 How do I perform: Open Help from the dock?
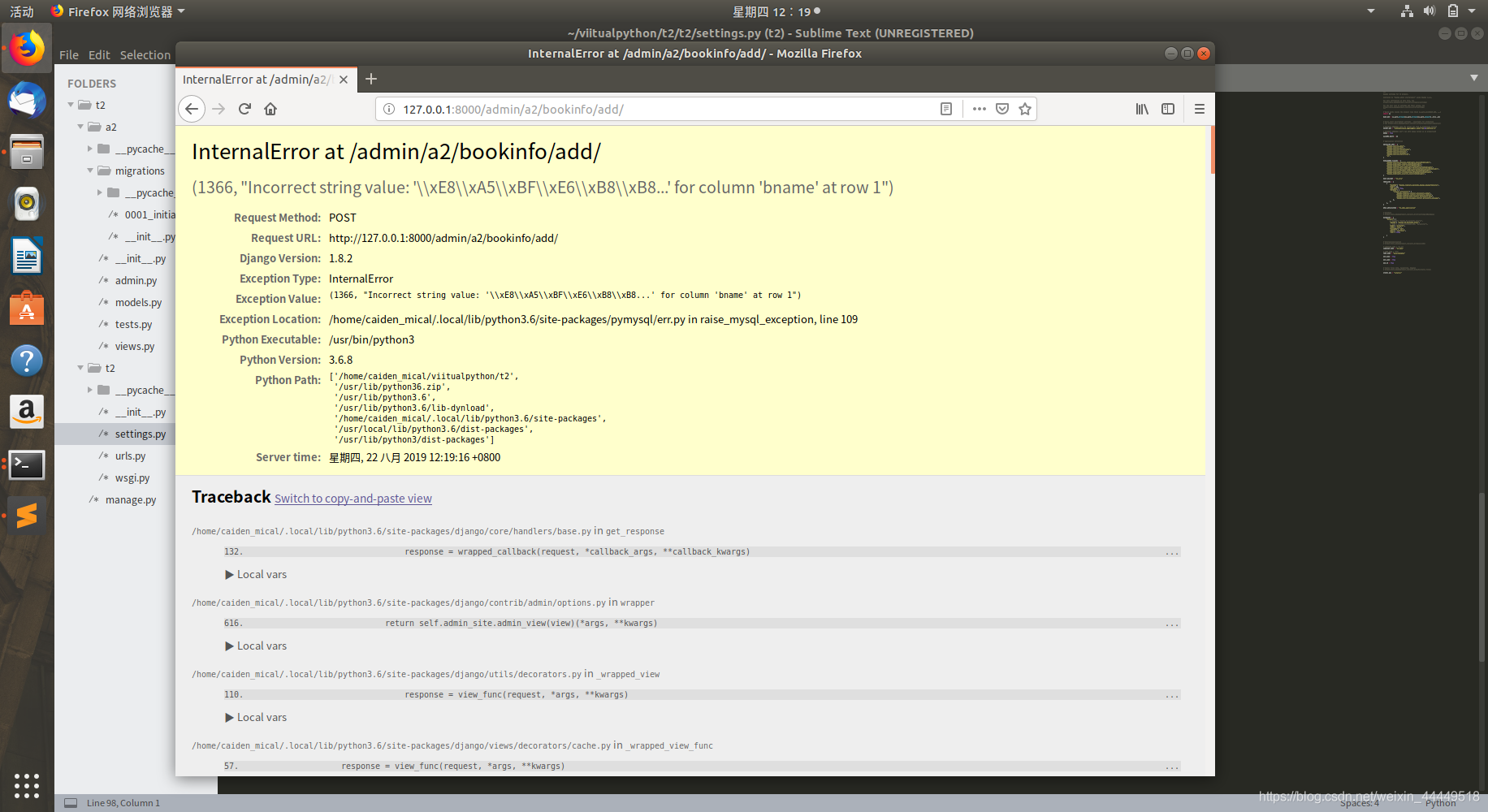(27, 361)
